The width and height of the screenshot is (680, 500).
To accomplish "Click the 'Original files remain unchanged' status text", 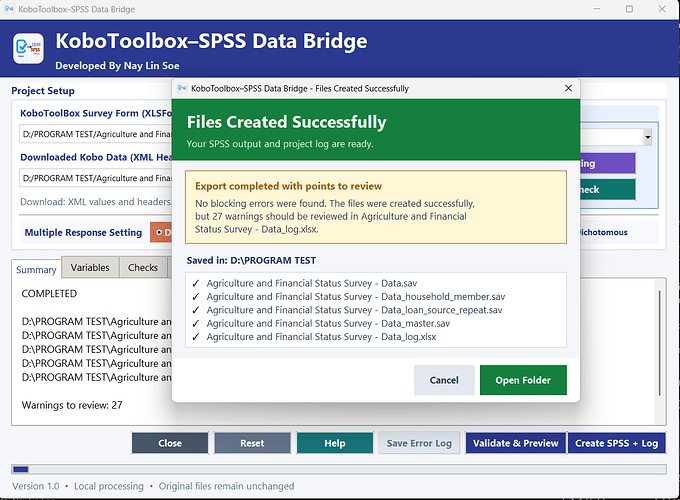I will [226, 486].
